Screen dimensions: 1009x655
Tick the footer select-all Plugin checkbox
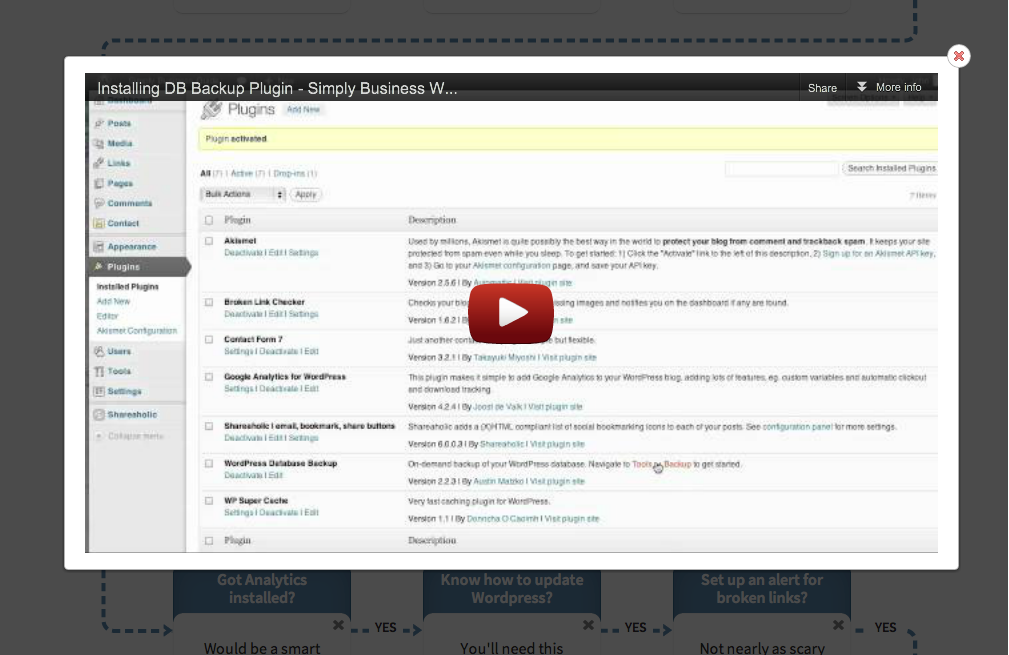point(209,541)
